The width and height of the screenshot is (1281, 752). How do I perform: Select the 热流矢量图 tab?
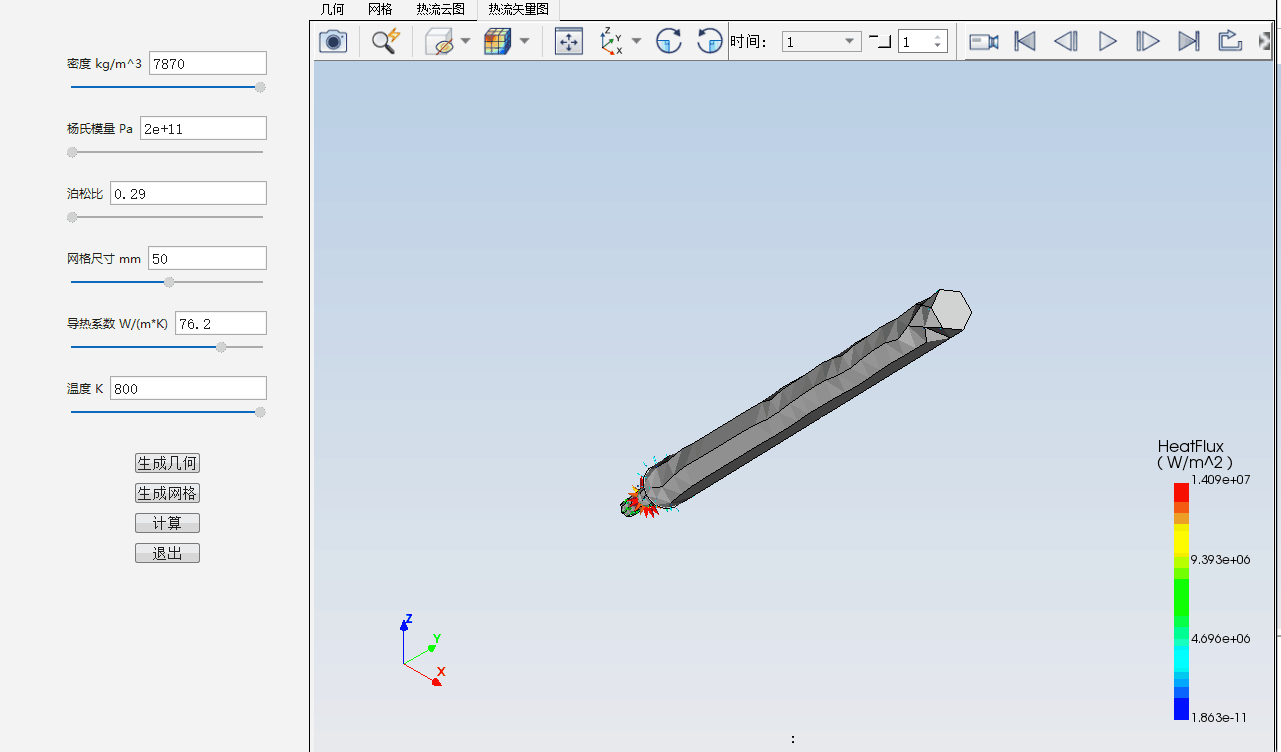coord(518,9)
